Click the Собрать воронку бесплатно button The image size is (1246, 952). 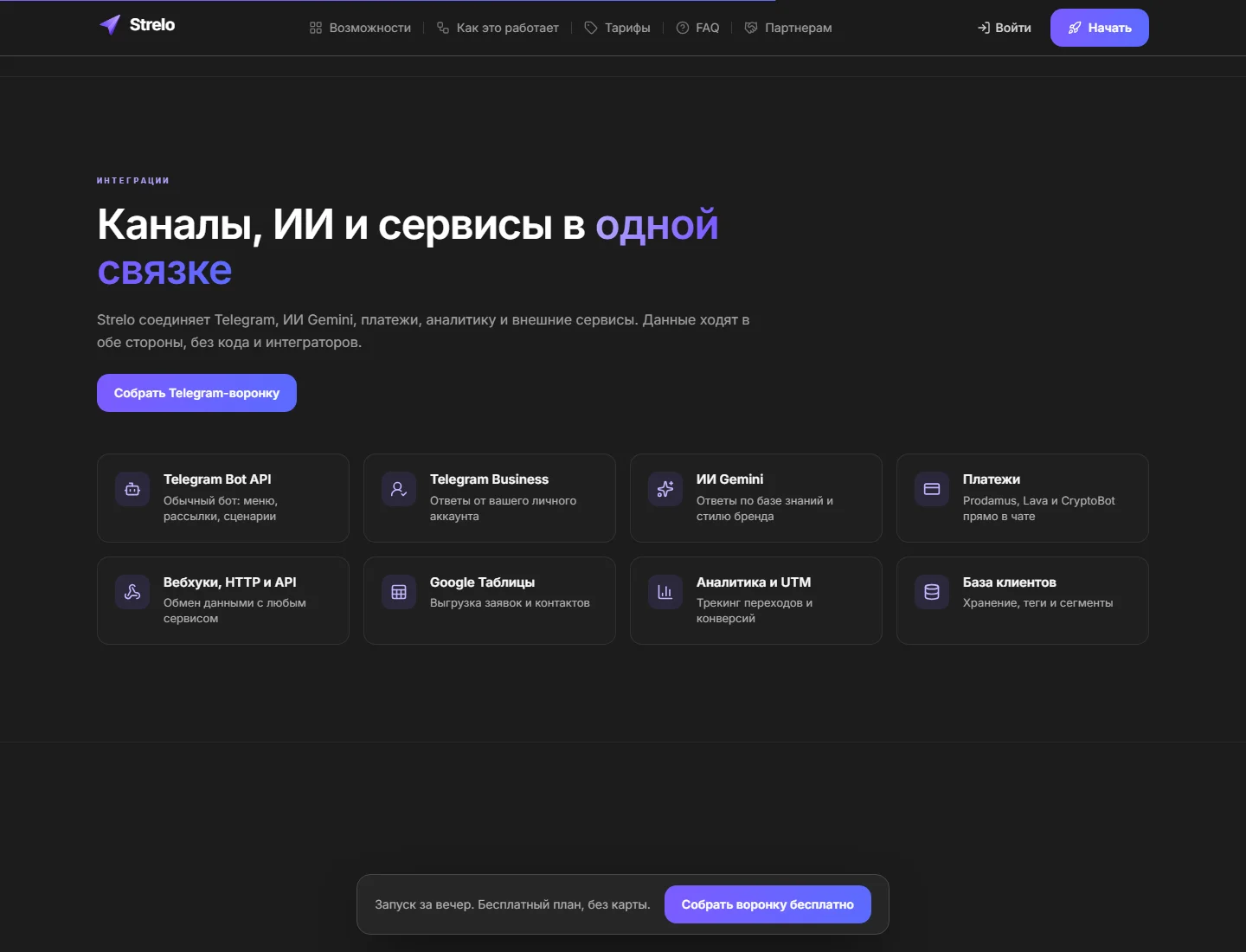[768, 904]
